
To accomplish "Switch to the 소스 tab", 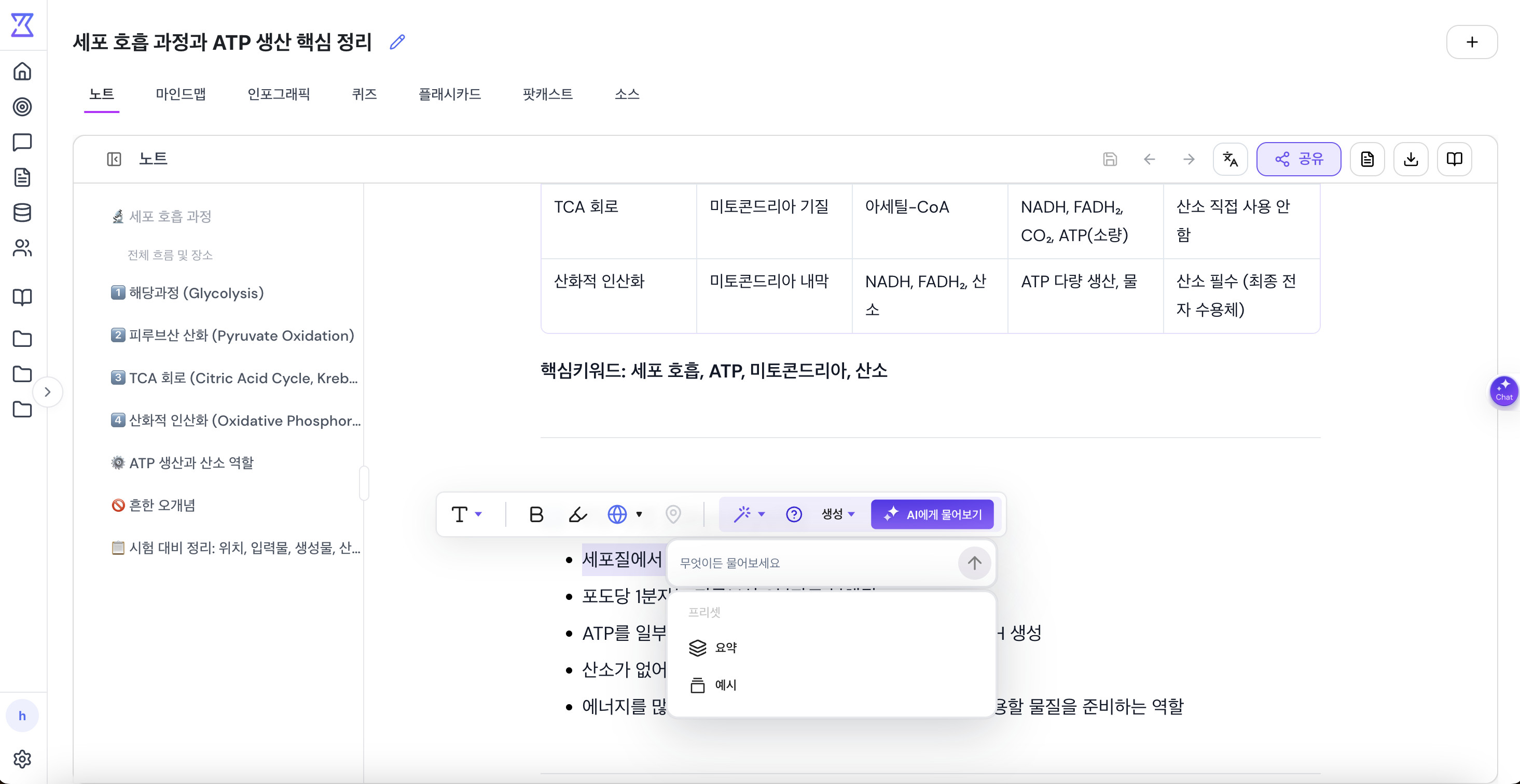I will tap(627, 94).
